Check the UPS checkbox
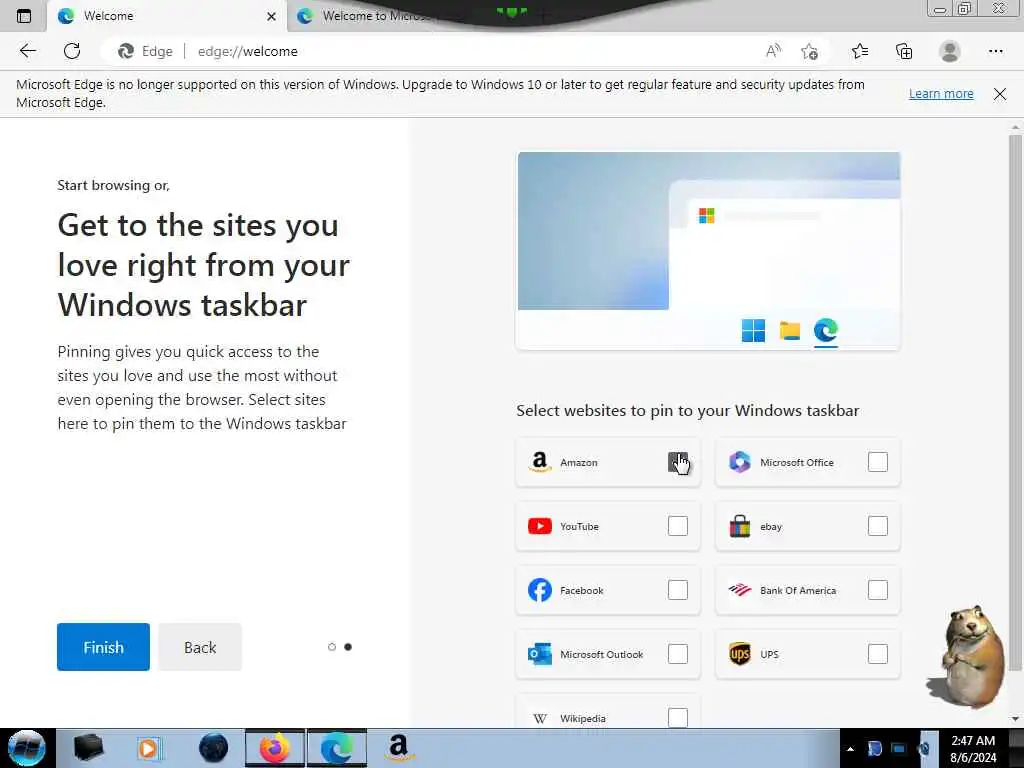Screen dimensions: 1024x768 878,654
